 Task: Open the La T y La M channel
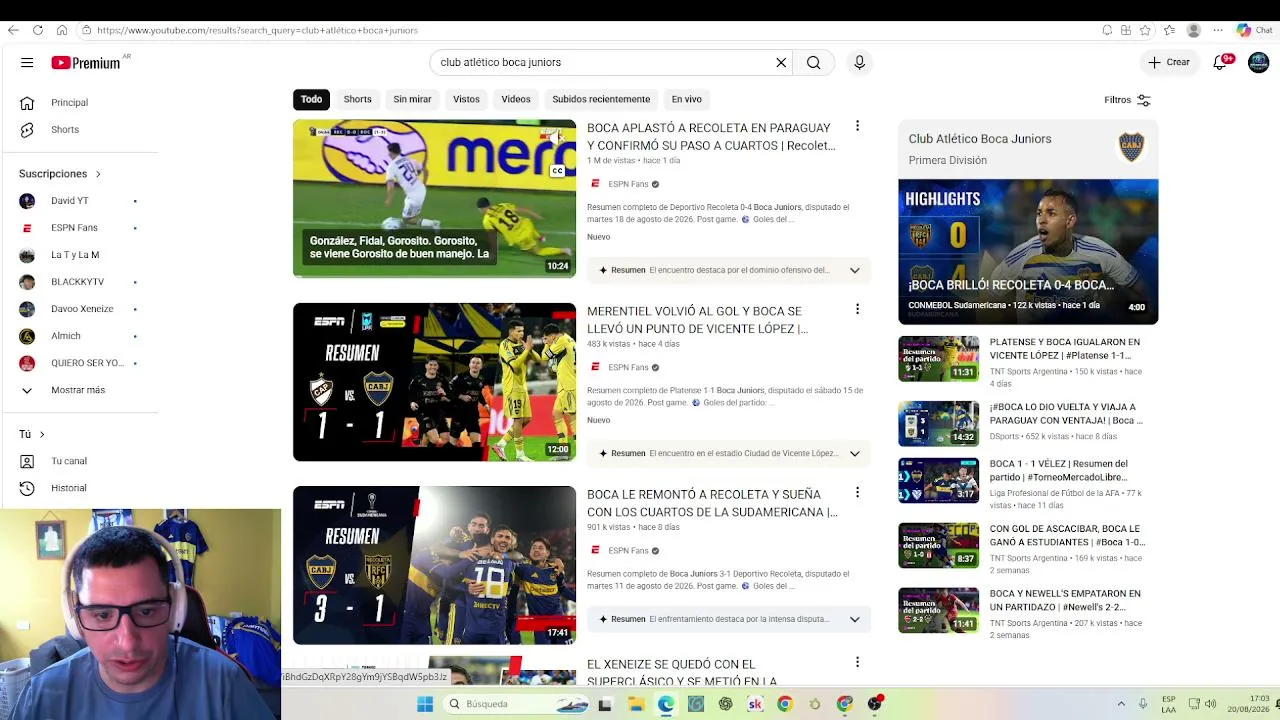(75, 255)
